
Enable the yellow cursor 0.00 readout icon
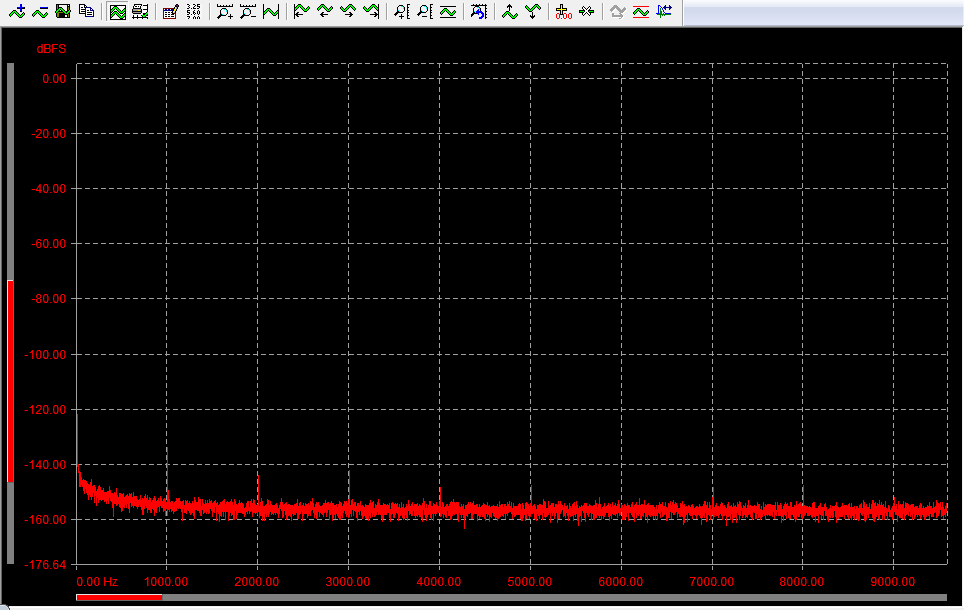coord(563,11)
